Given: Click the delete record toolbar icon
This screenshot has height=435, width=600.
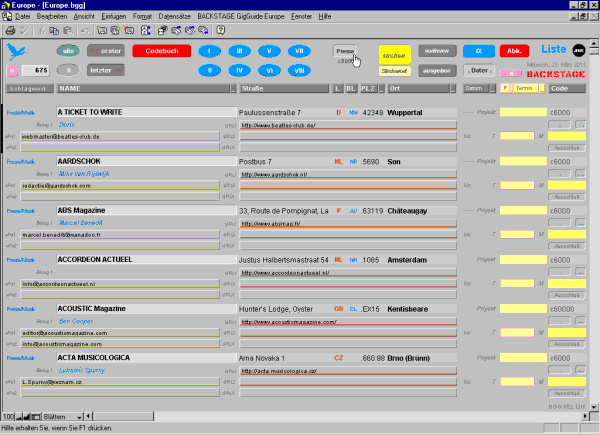Looking at the screenshot, I should tap(129, 31).
